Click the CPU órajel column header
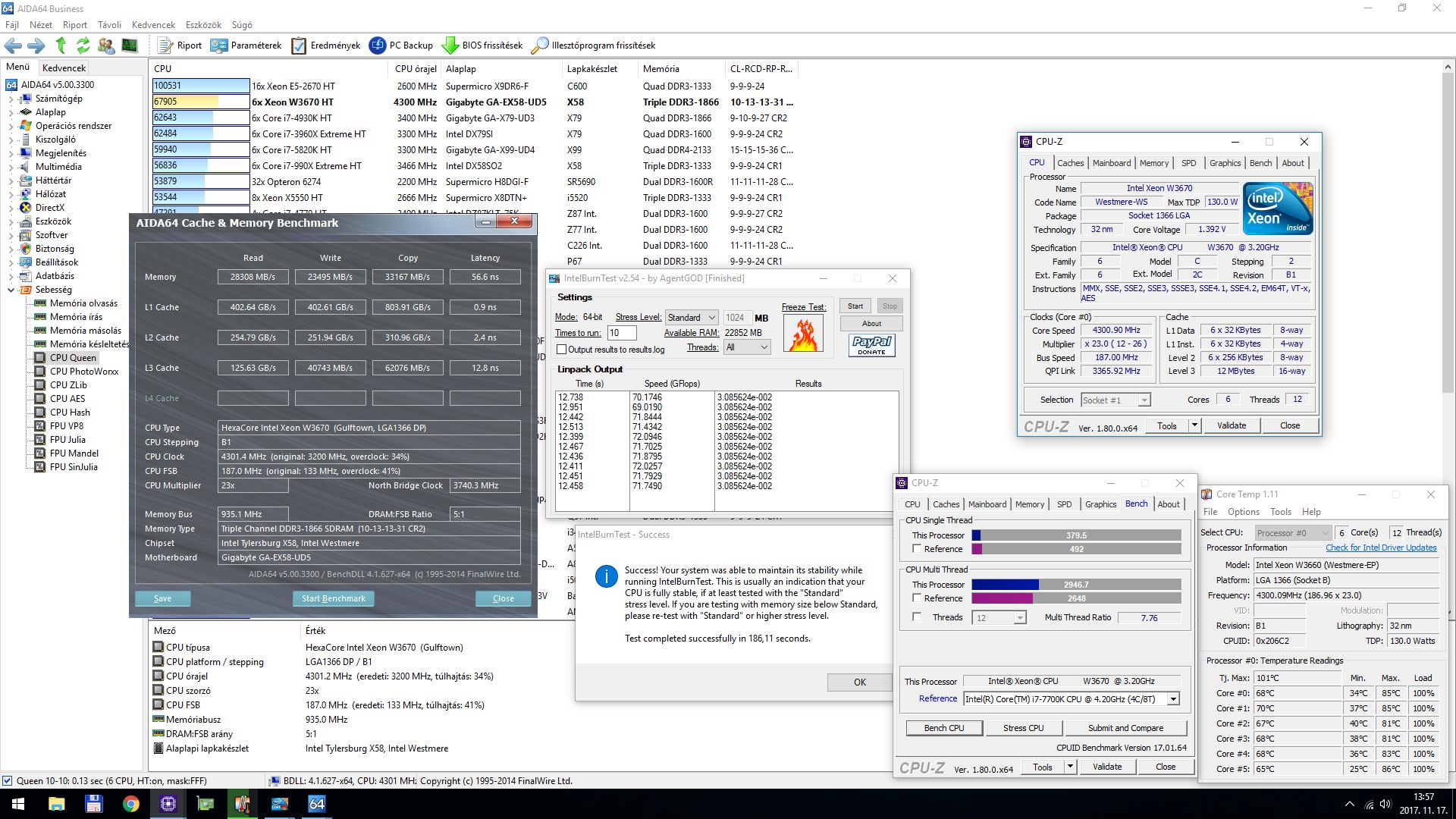Viewport: 1456px width, 819px height. [x=416, y=68]
